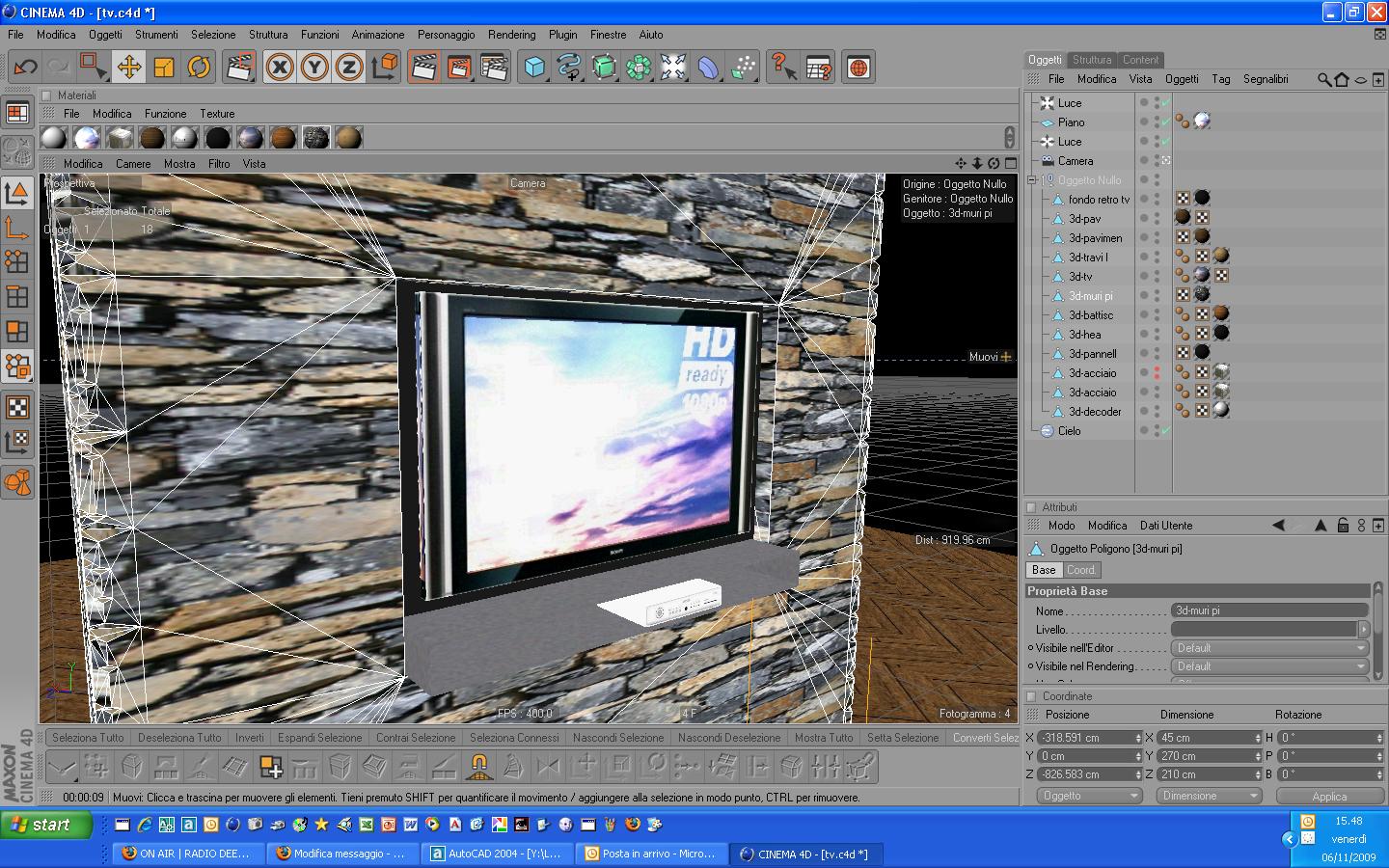Click Espandi Selezione button
Viewport: 1389px width, 868px height.
point(320,738)
